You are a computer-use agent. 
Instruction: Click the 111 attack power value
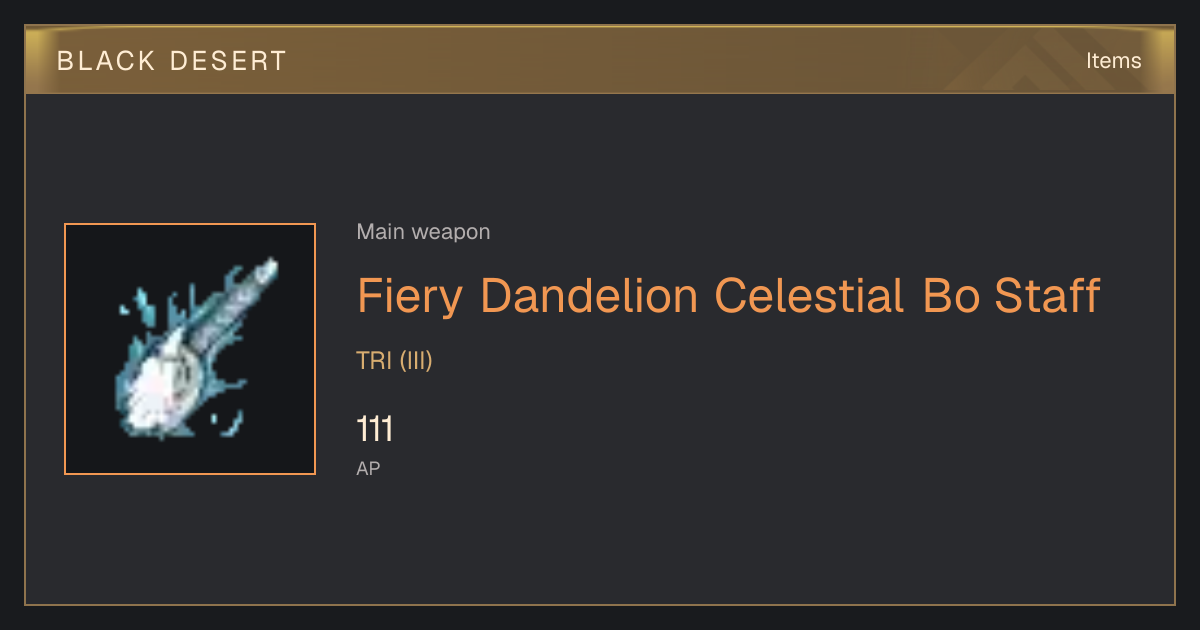375,430
